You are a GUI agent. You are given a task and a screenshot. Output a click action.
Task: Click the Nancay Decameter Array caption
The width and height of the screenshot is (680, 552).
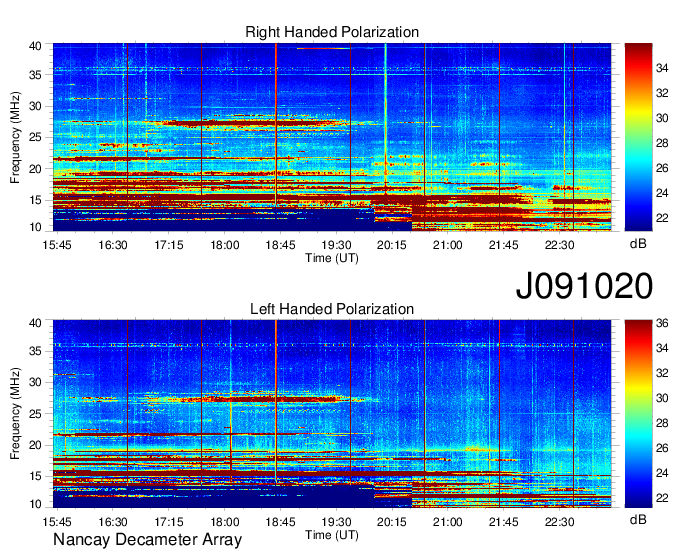147,540
